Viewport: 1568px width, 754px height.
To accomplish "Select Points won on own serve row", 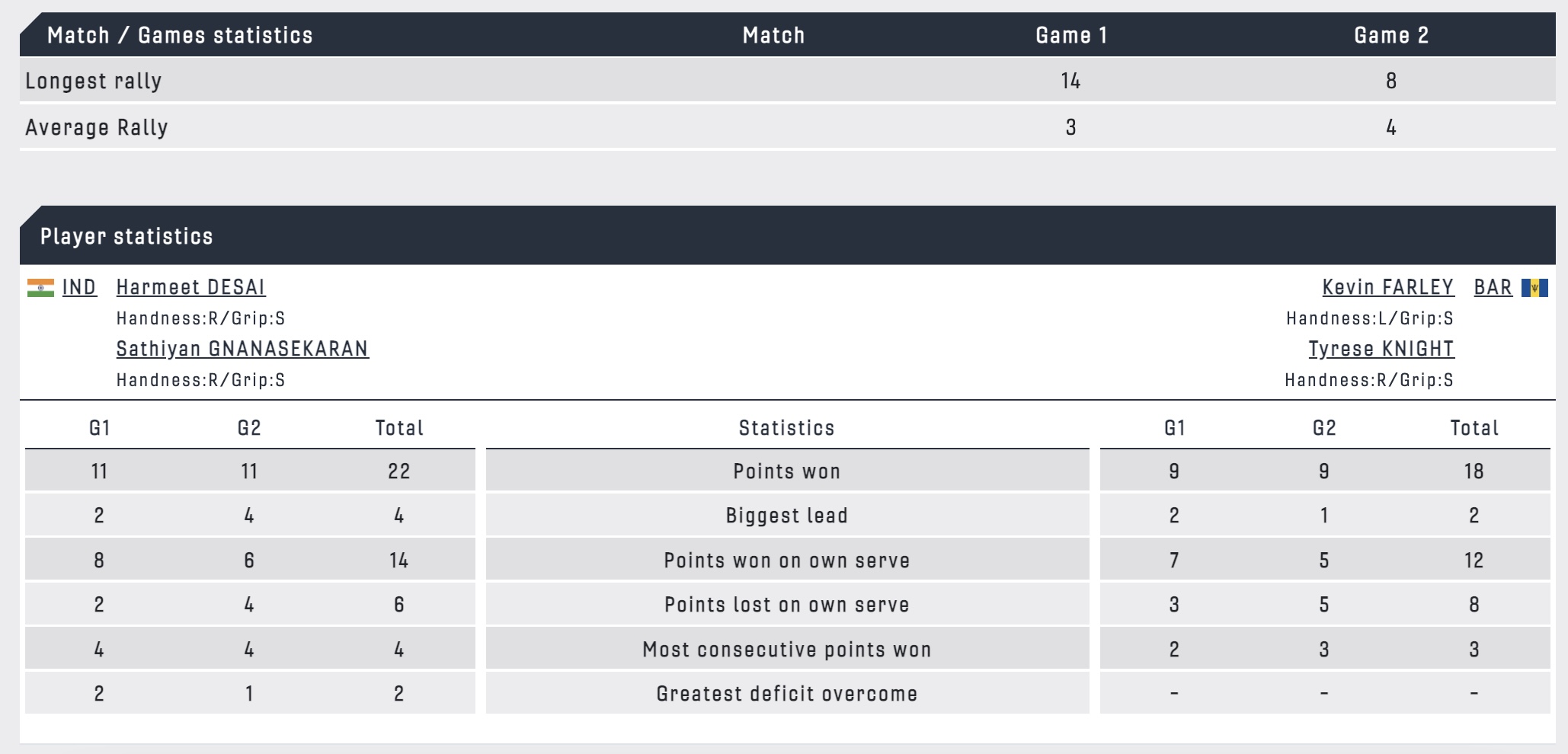I will [x=788, y=560].
